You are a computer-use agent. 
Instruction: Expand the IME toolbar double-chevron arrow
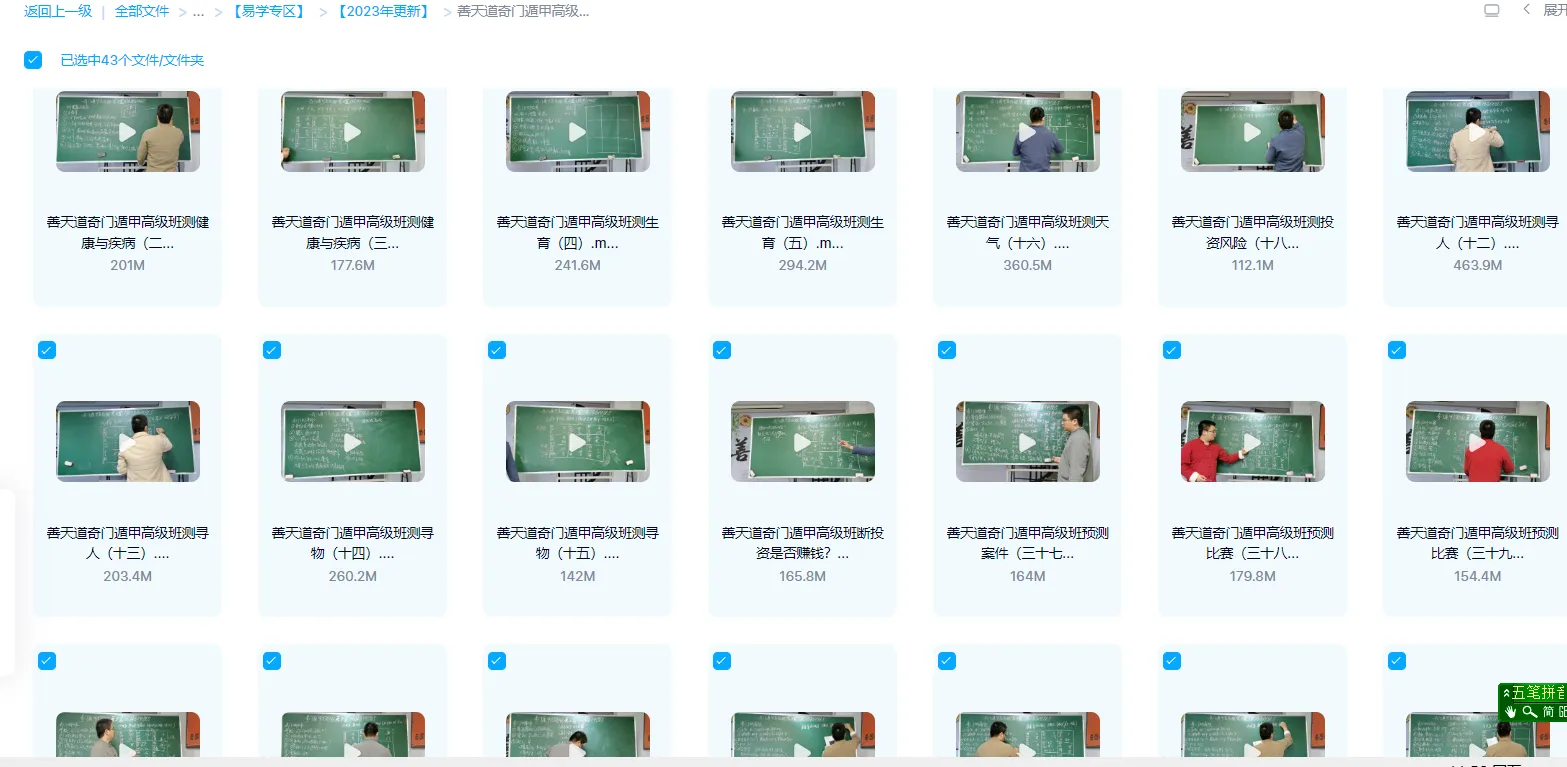coord(1506,693)
